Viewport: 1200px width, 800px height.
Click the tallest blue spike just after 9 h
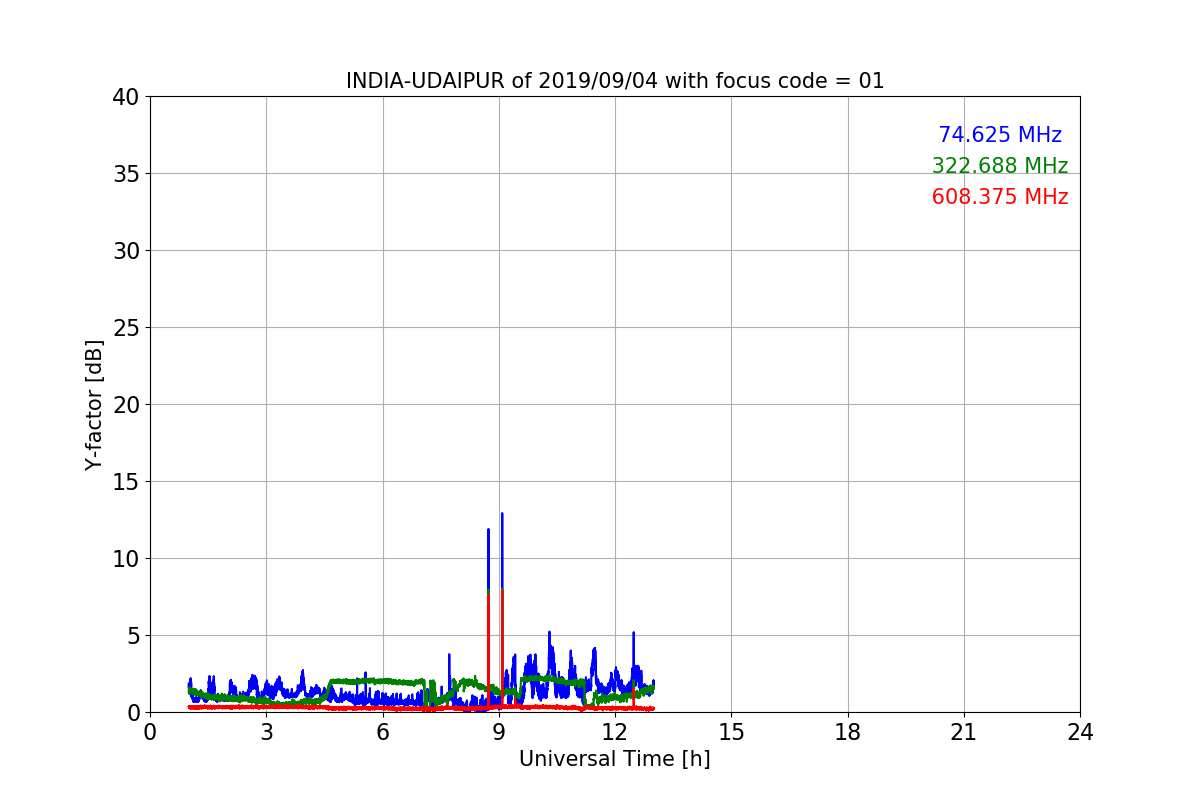pos(502,550)
